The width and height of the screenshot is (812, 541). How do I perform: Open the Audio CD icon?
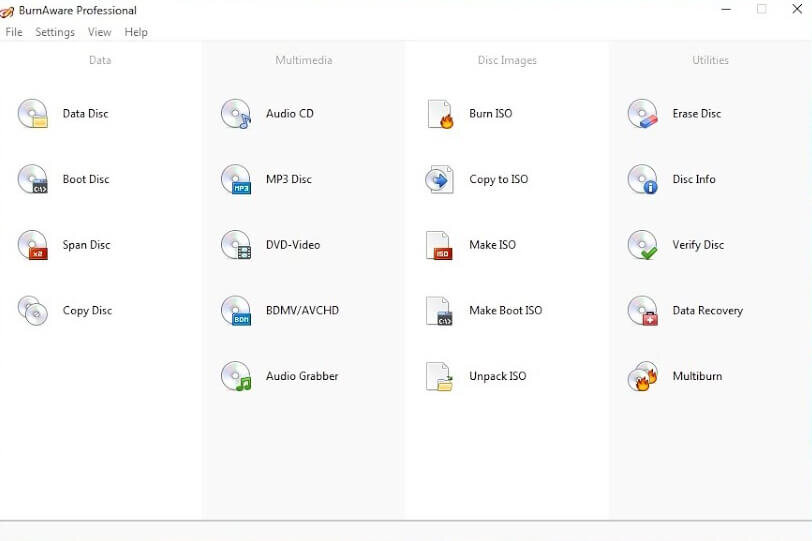pos(236,114)
